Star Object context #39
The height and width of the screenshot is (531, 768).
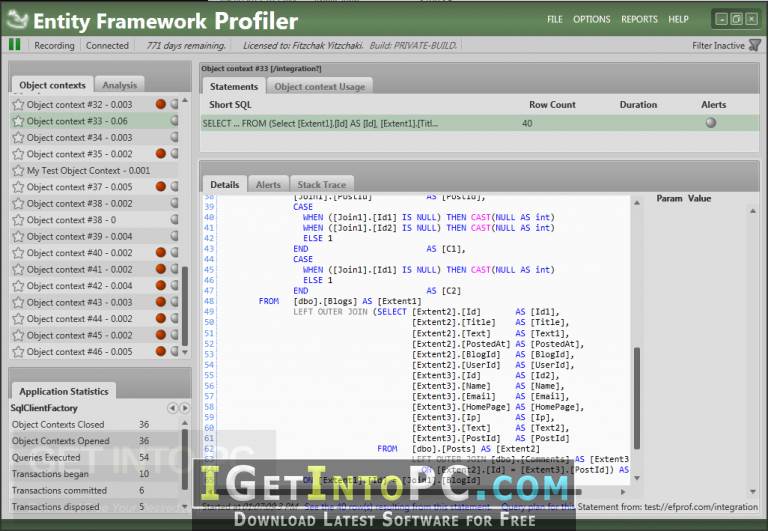coord(19,237)
